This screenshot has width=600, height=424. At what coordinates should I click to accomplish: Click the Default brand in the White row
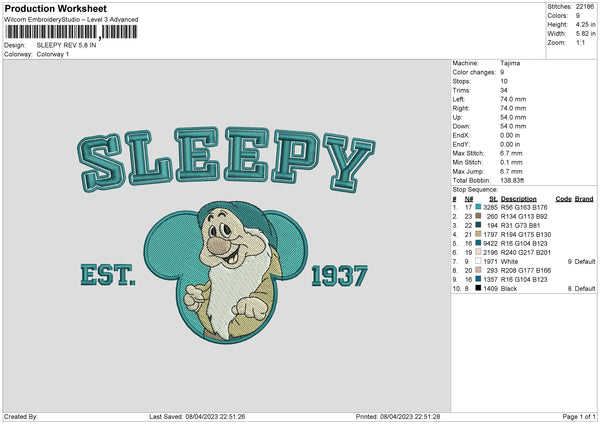point(585,261)
